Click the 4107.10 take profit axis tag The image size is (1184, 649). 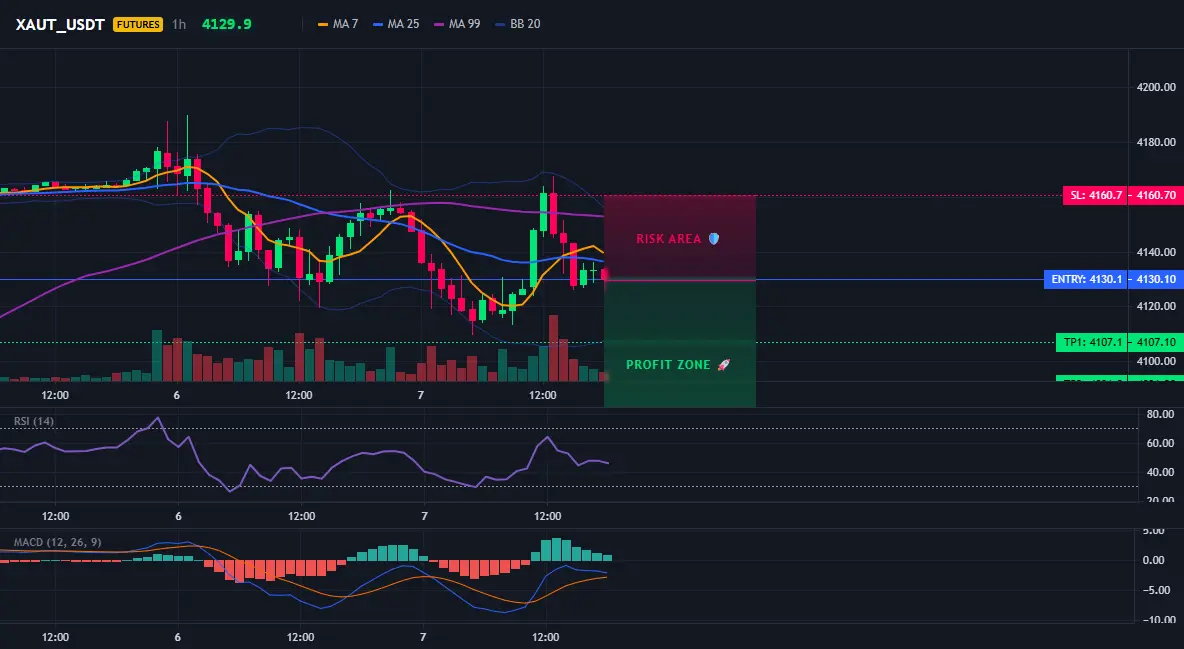1155,342
